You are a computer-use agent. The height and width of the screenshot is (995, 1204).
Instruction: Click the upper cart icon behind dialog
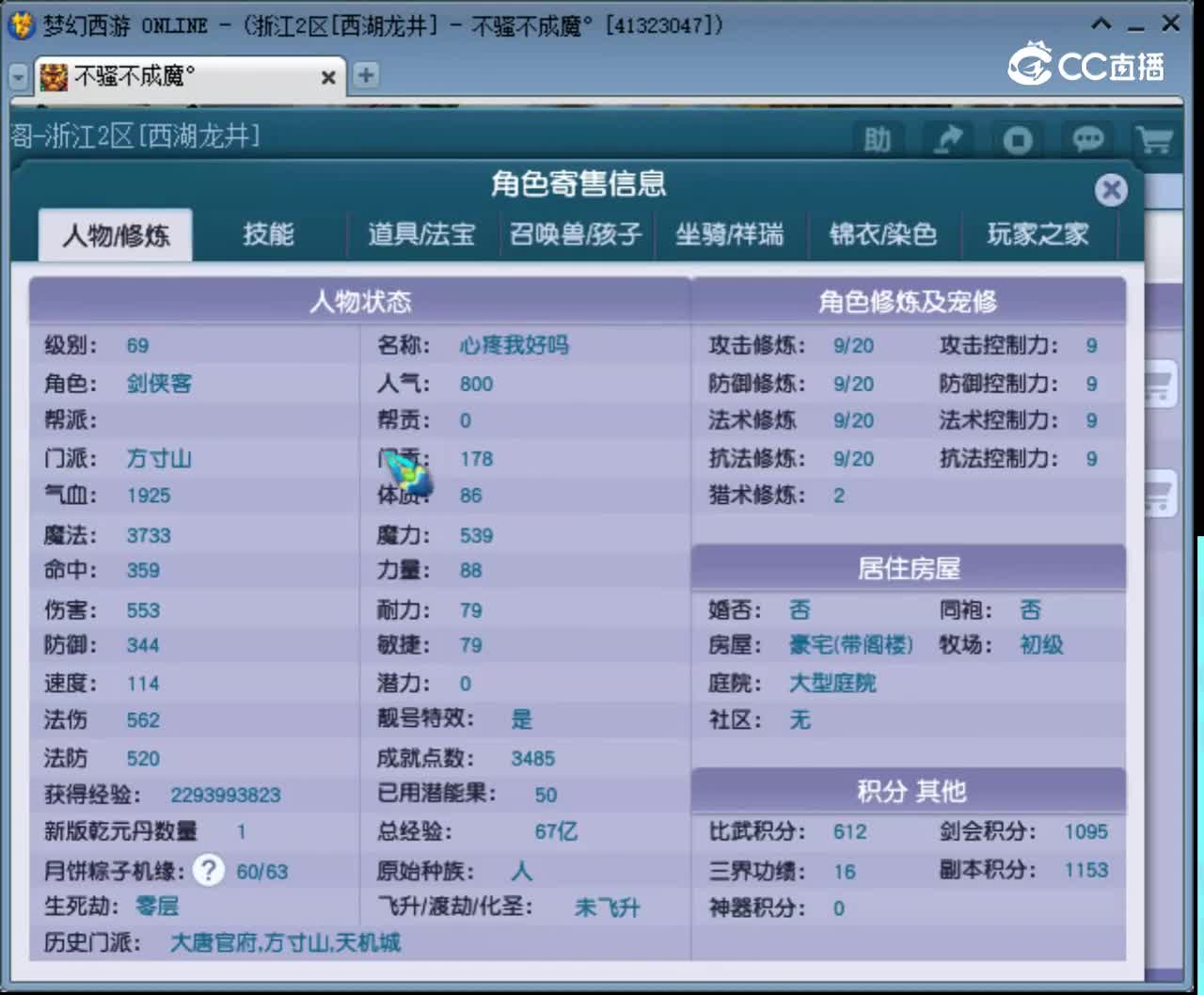tap(1161, 383)
